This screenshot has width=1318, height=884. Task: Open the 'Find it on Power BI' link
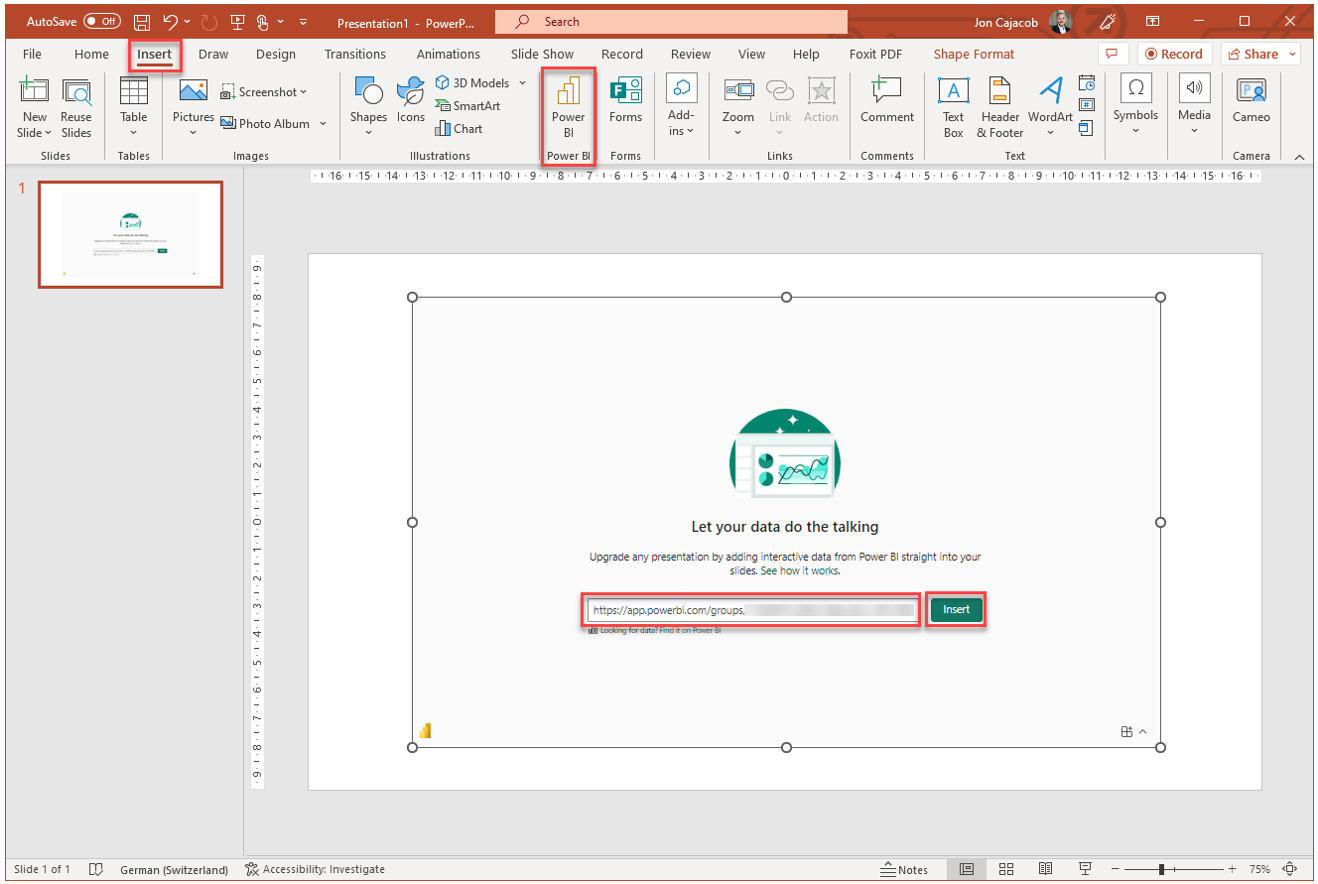[690, 631]
